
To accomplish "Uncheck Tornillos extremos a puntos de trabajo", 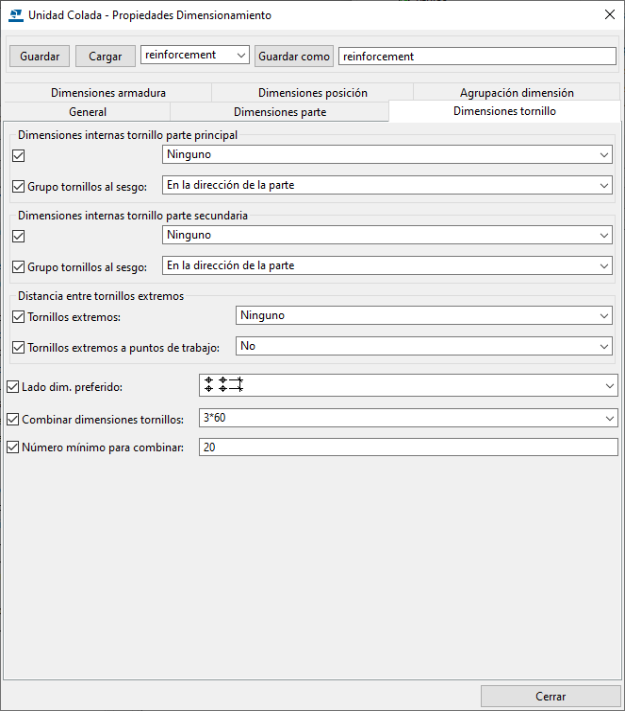I will click(x=19, y=348).
